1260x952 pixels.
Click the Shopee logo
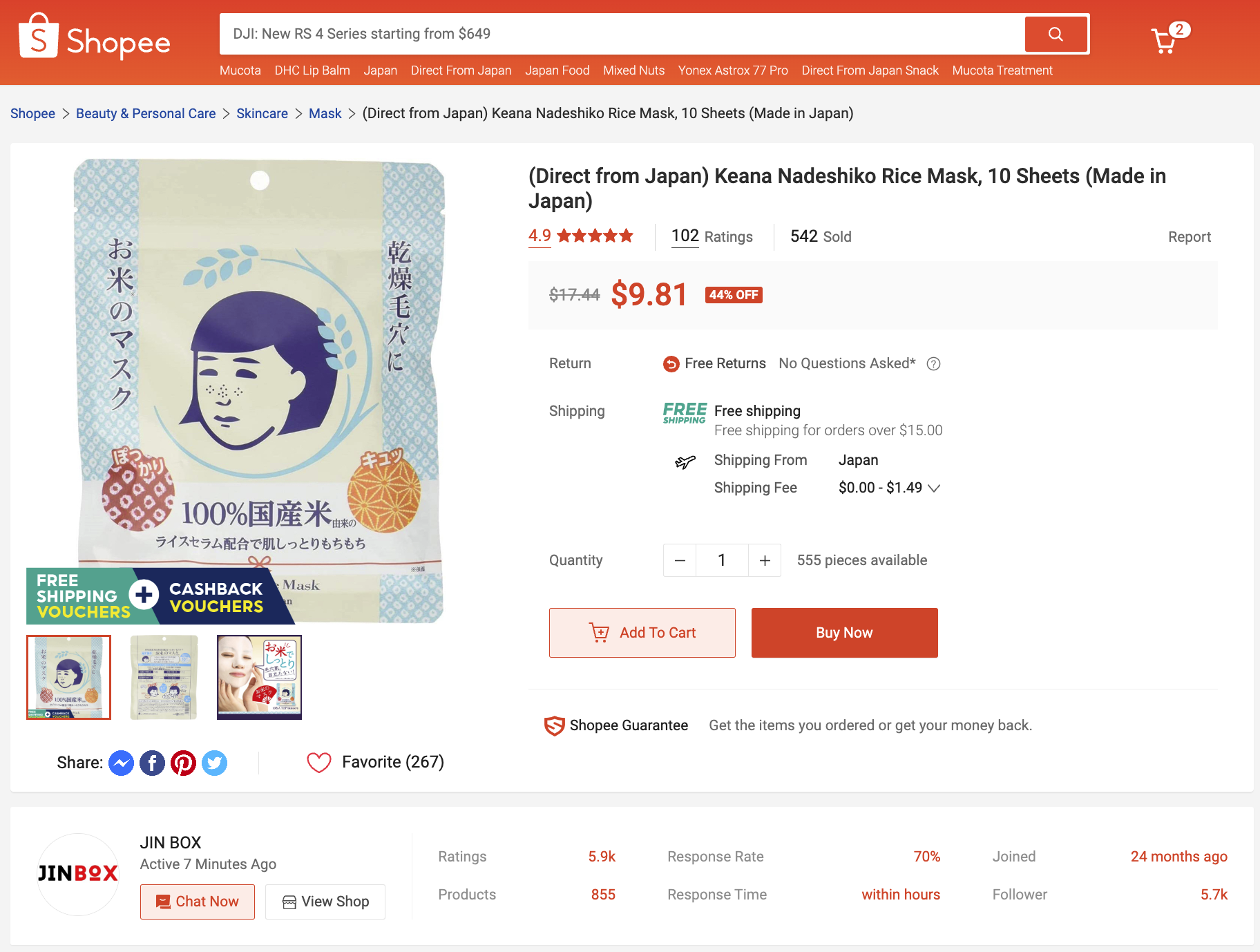pos(95,38)
